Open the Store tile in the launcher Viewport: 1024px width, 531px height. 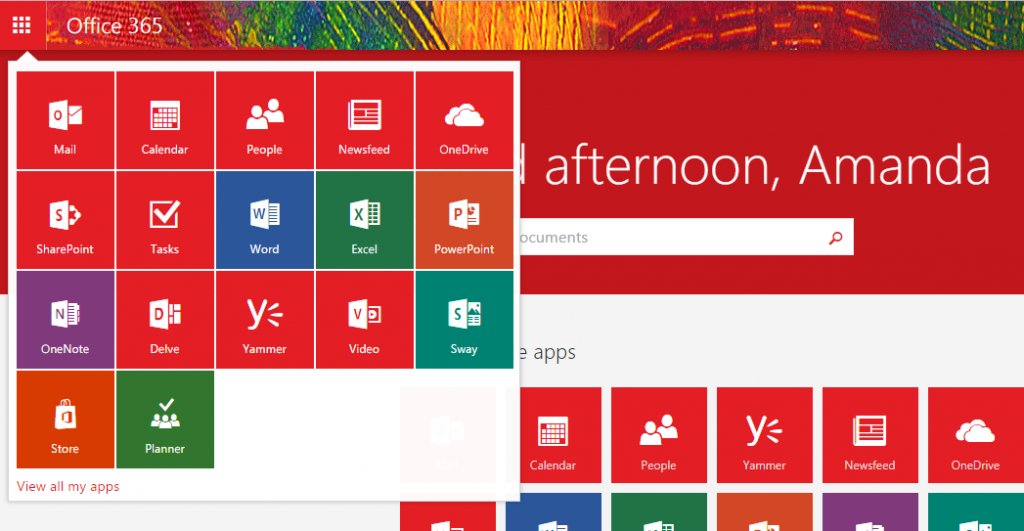(65, 420)
